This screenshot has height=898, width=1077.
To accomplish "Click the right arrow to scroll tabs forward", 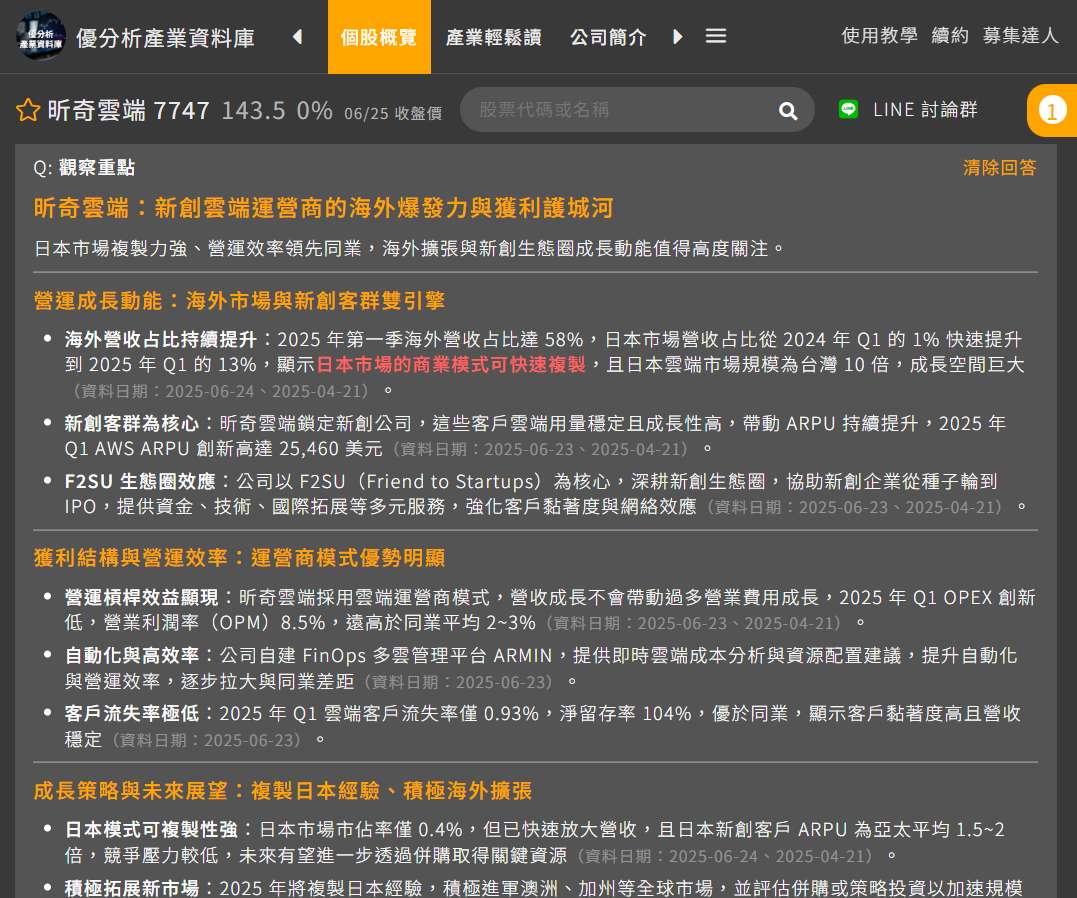I will [x=677, y=36].
